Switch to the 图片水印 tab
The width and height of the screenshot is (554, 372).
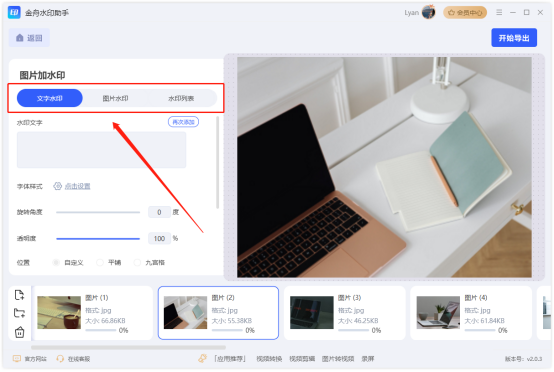coord(115,98)
